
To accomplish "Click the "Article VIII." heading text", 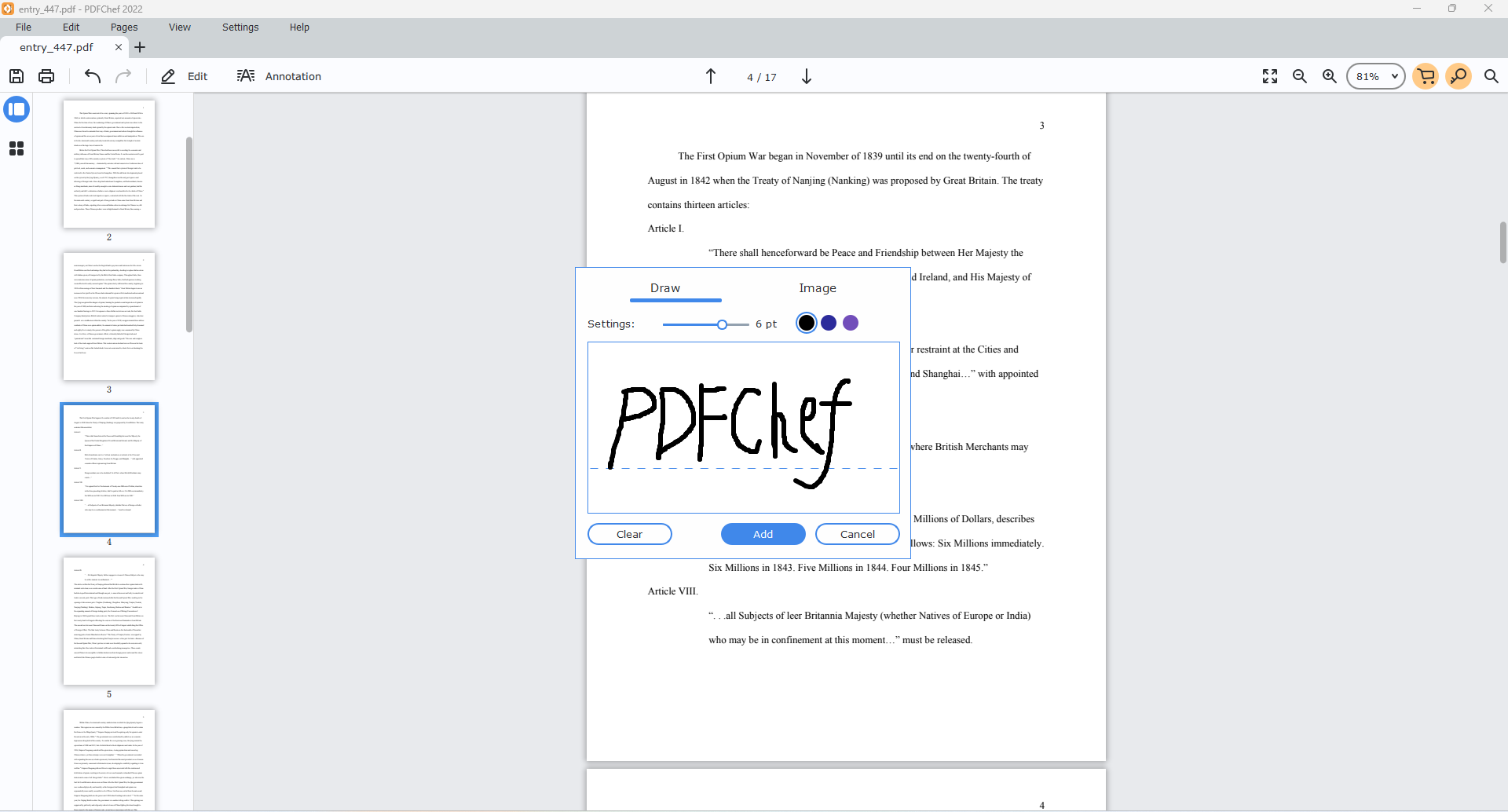I will click(673, 591).
